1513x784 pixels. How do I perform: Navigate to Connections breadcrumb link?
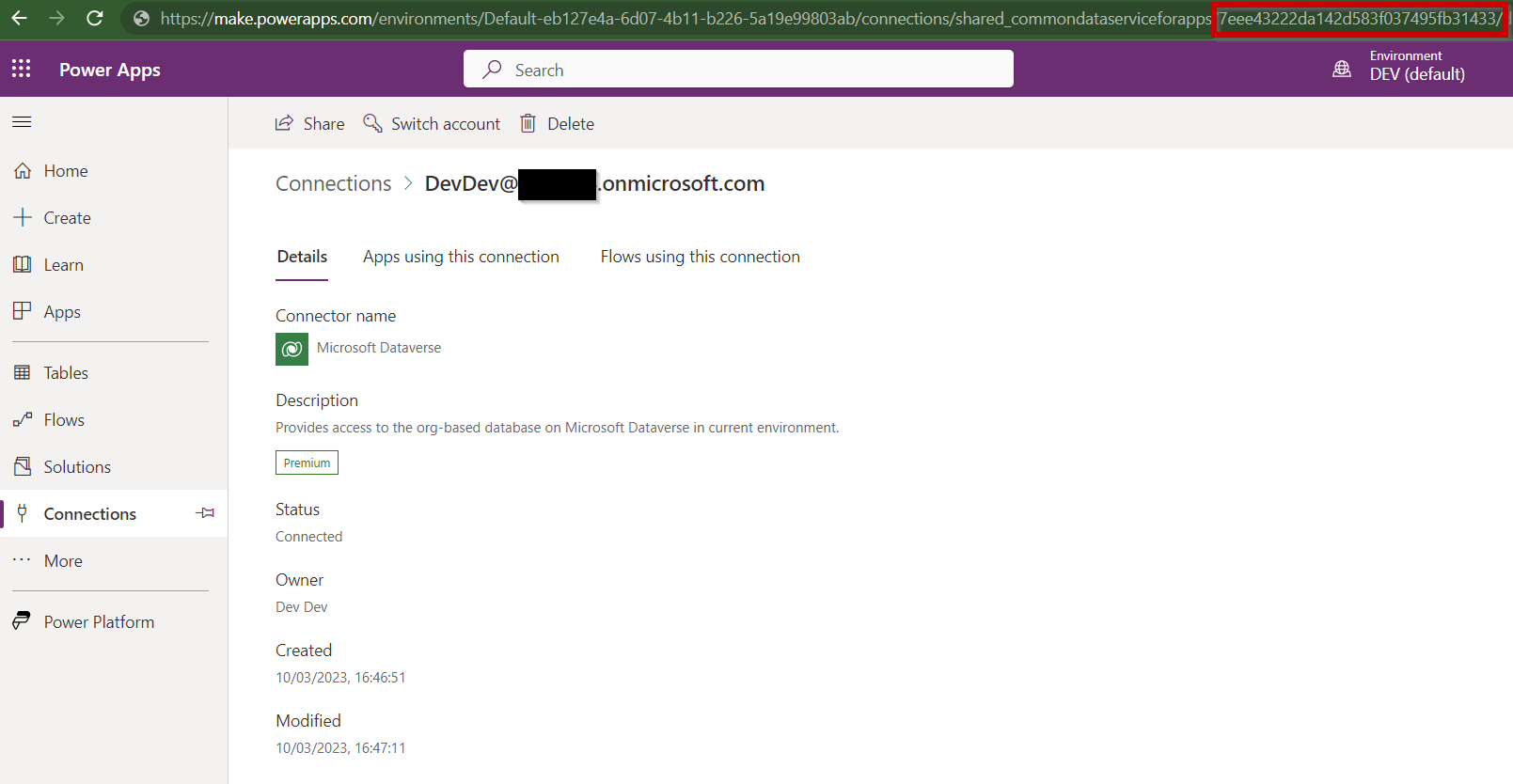coord(334,183)
